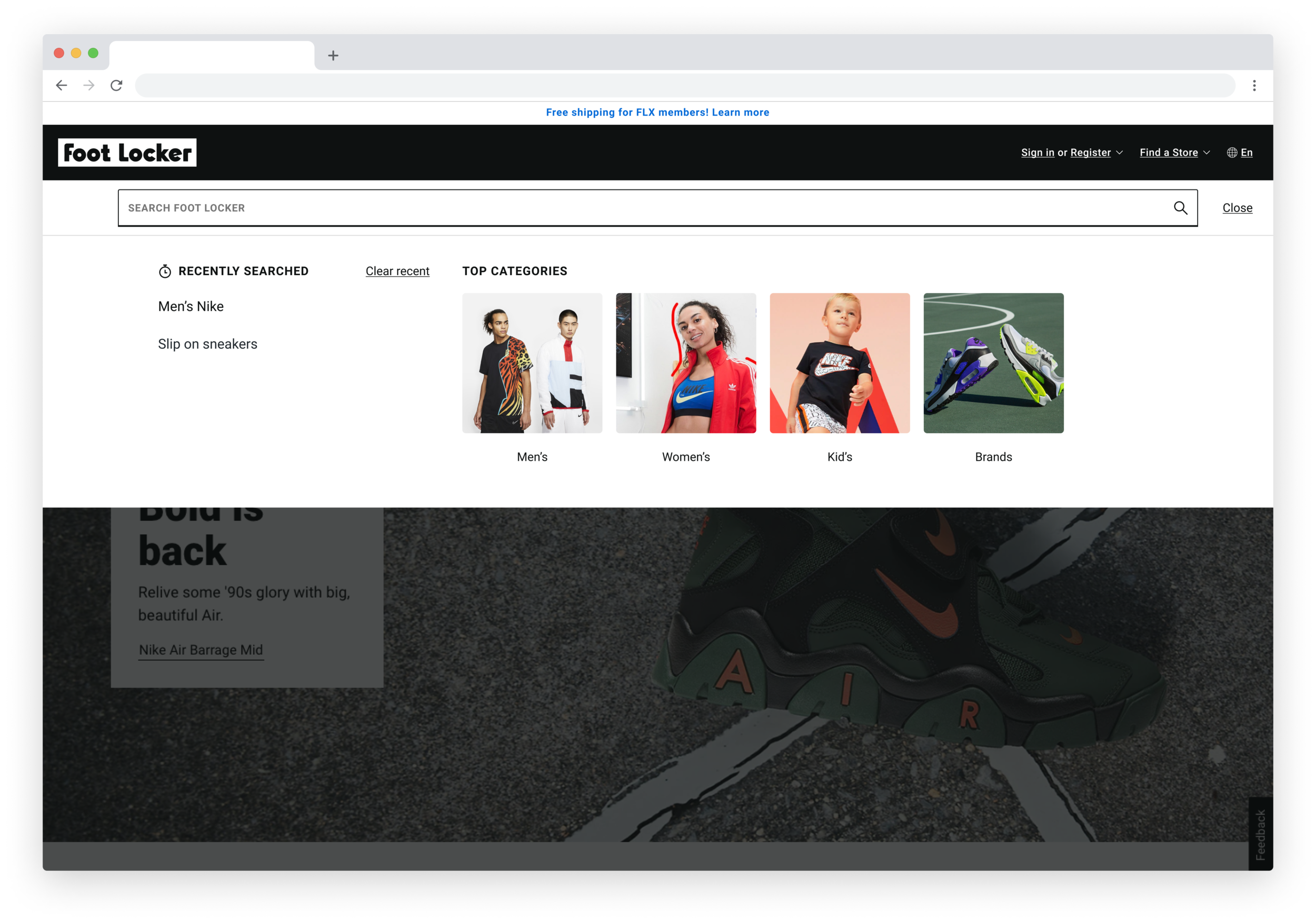Open a new browser tab
This screenshot has height=922, width=1316.
point(333,56)
